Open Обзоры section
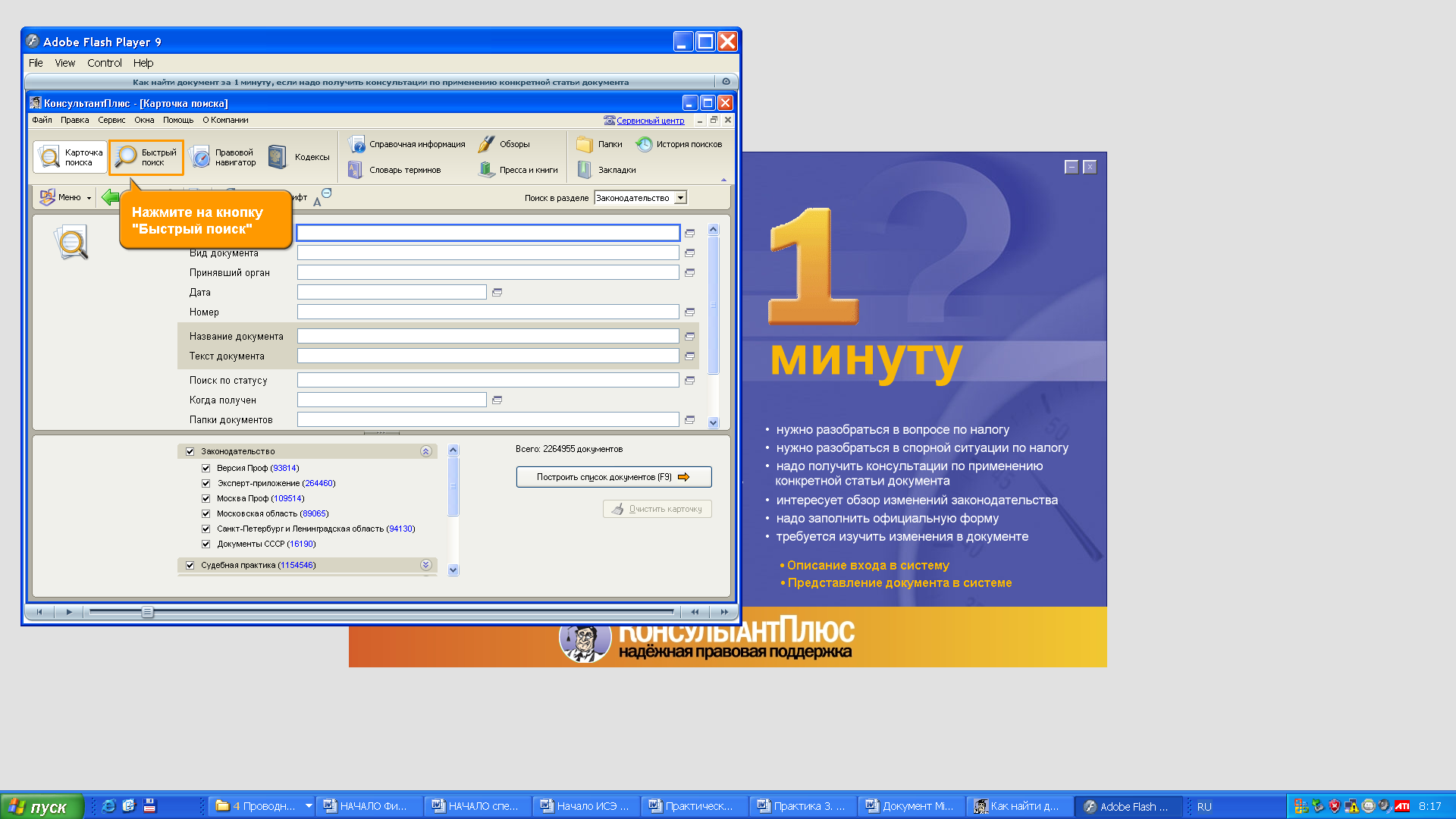Image resolution: width=1456 pixels, height=819 pixels. tap(504, 144)
